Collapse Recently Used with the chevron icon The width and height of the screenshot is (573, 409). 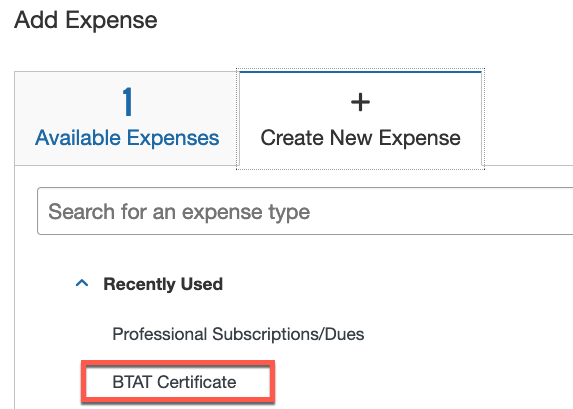pyautogui.click(x=82, y=283)
